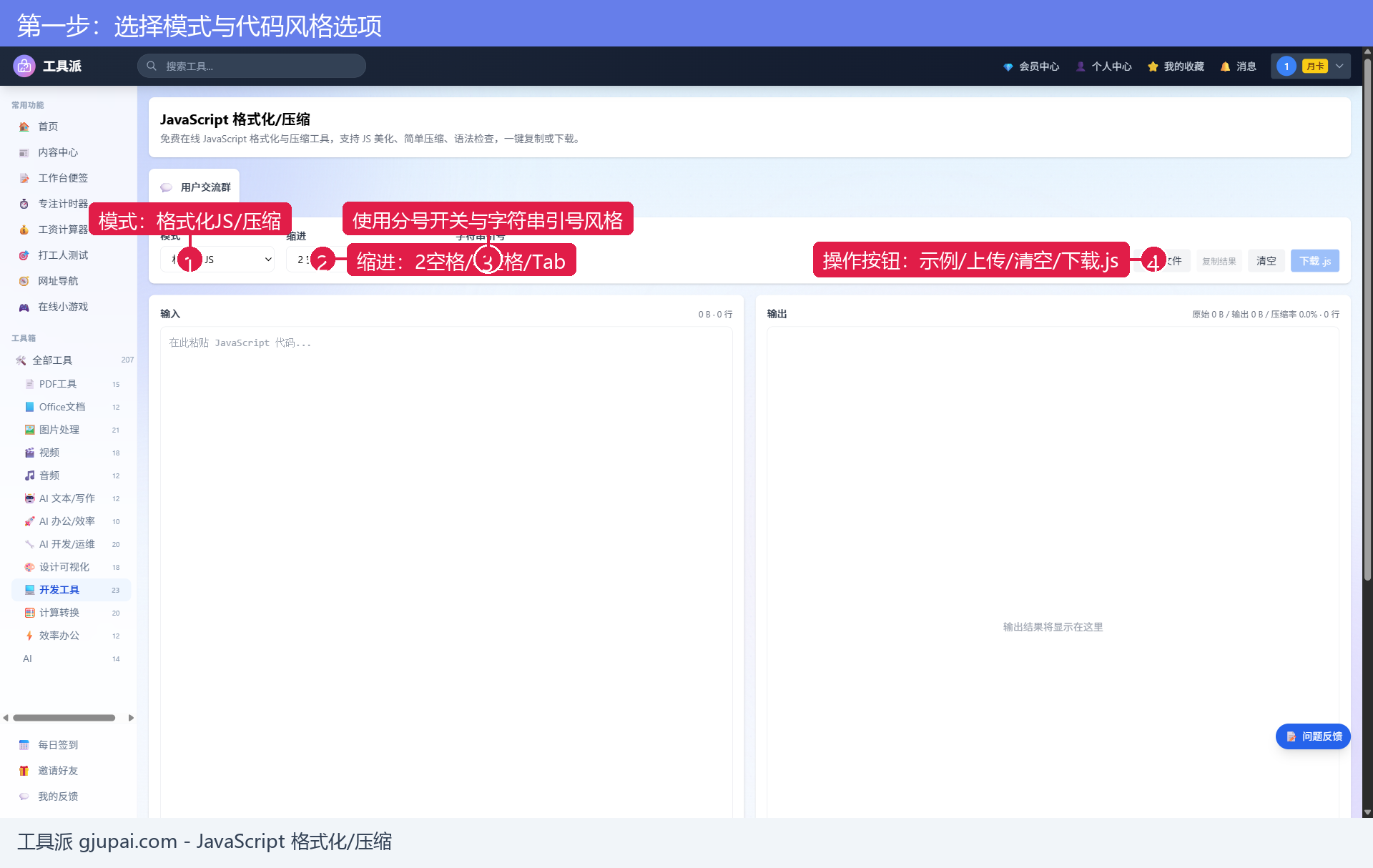
Task: Select the 视频 category
Action: (72, 453)
